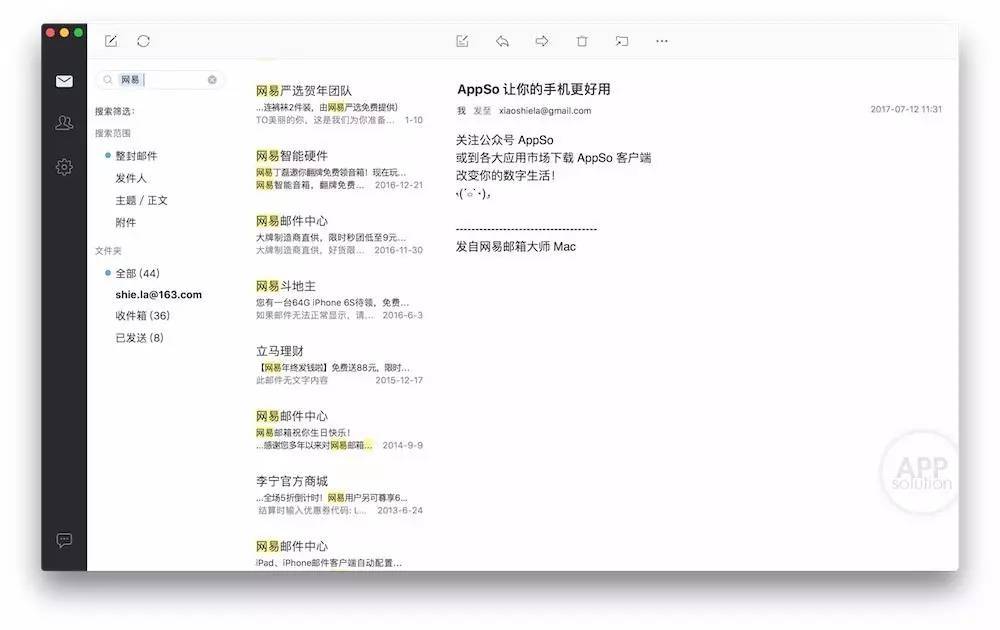Screen dimensions: 1000x630
Task: Refresh the mailbox
Action: coord(143,41)
